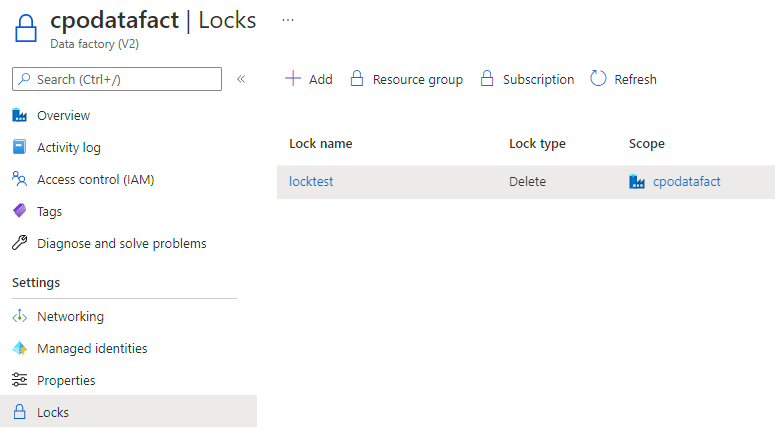Viewport: 775px width, 430px height.
Task: Click the data factory icon in Scope column
Action: point(637,181)
